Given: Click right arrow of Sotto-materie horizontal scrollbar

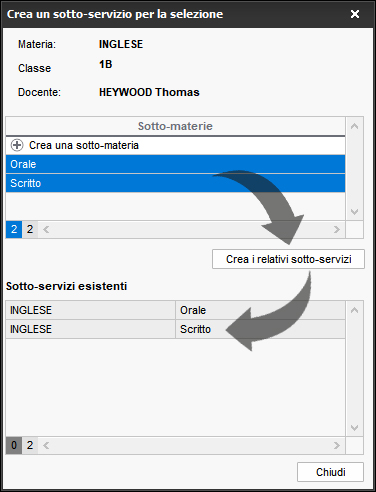Looking at the screenshot, I should 337,229.
